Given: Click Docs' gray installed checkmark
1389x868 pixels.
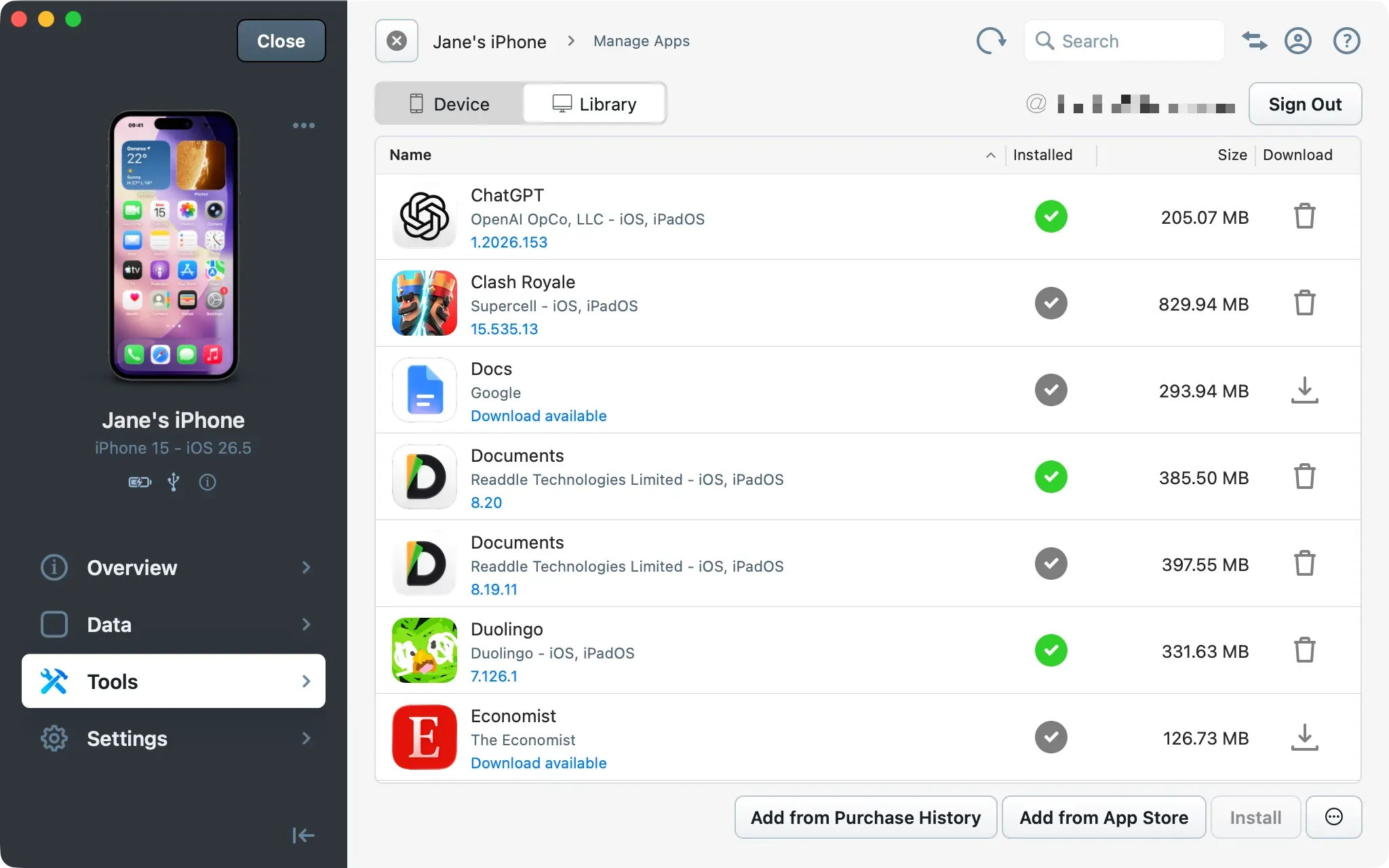Looking at the screenshot, I should coord(1051,390).
